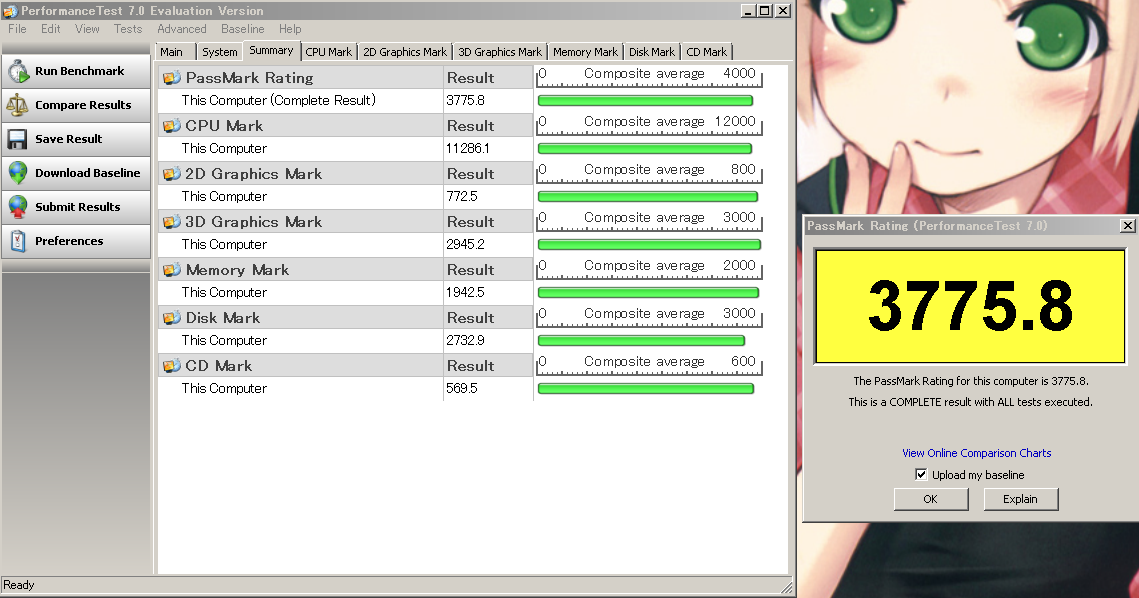Viewport: 1139px width, 598px height.
Task: Click the 2D Graphics Mark section header text
Action: pyautogui.click(x=253, y=174)
